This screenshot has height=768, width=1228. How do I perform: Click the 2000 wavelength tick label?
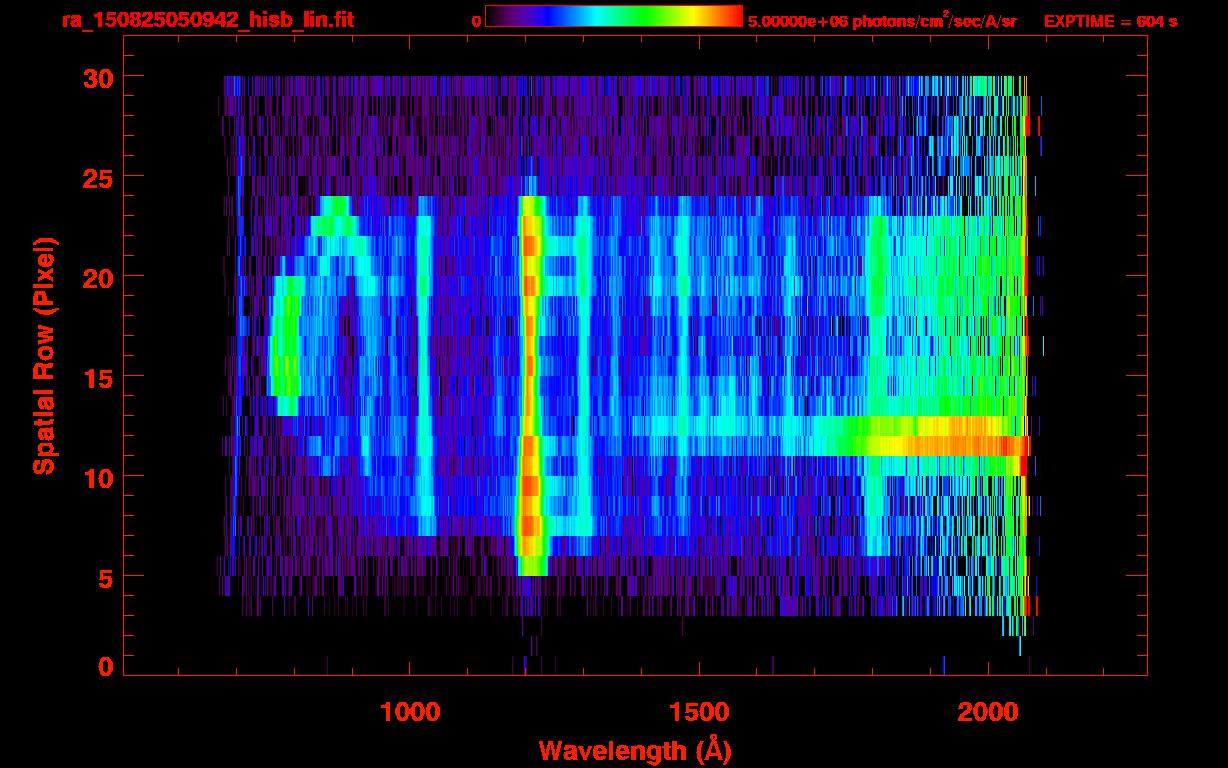(988, 711)
